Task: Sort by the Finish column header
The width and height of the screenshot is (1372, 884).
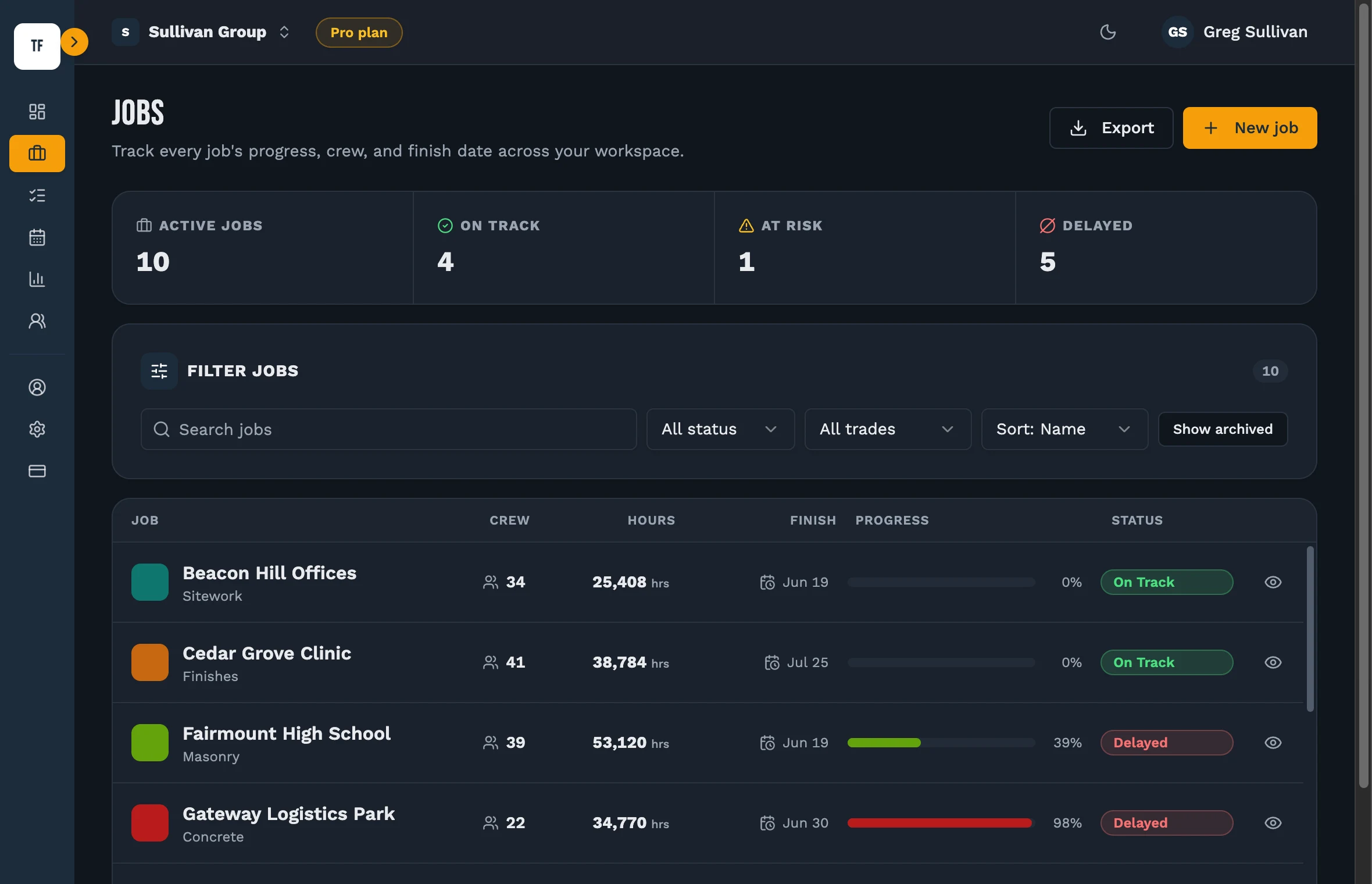Action: point(813,521)
